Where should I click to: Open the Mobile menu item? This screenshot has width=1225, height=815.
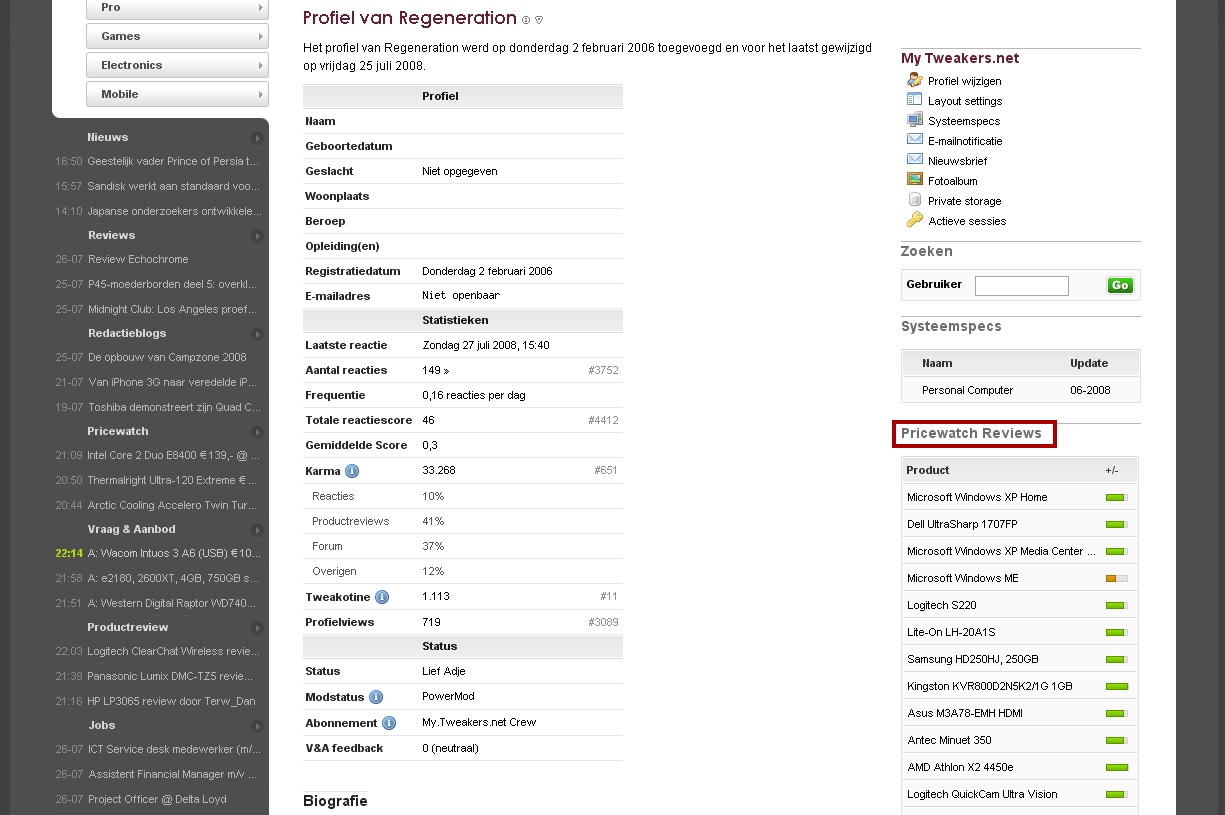tap(177, 94)
